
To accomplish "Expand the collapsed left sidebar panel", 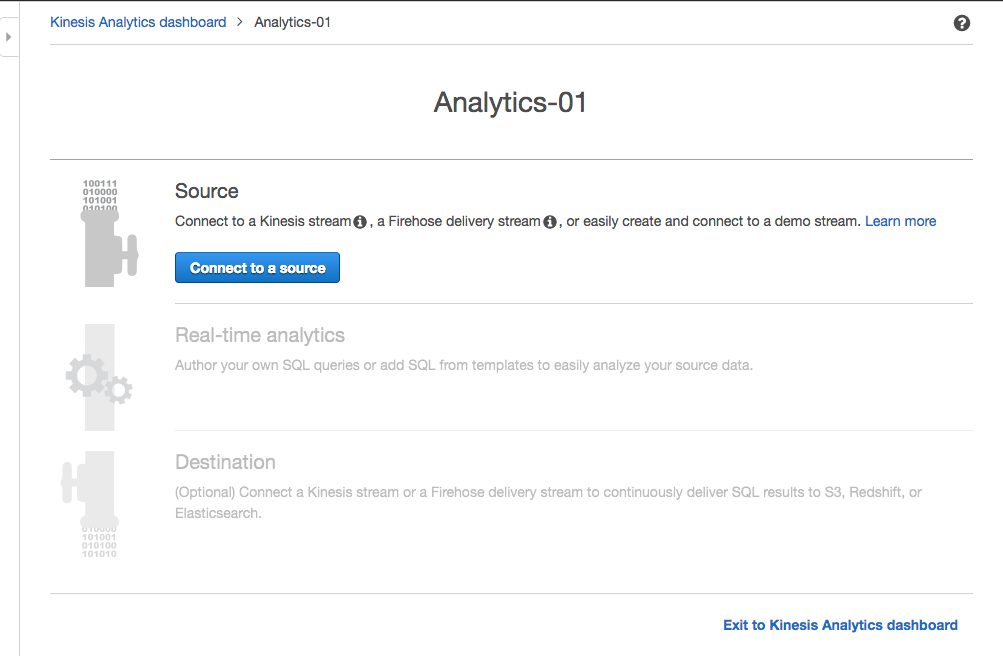I will point(8,37).
